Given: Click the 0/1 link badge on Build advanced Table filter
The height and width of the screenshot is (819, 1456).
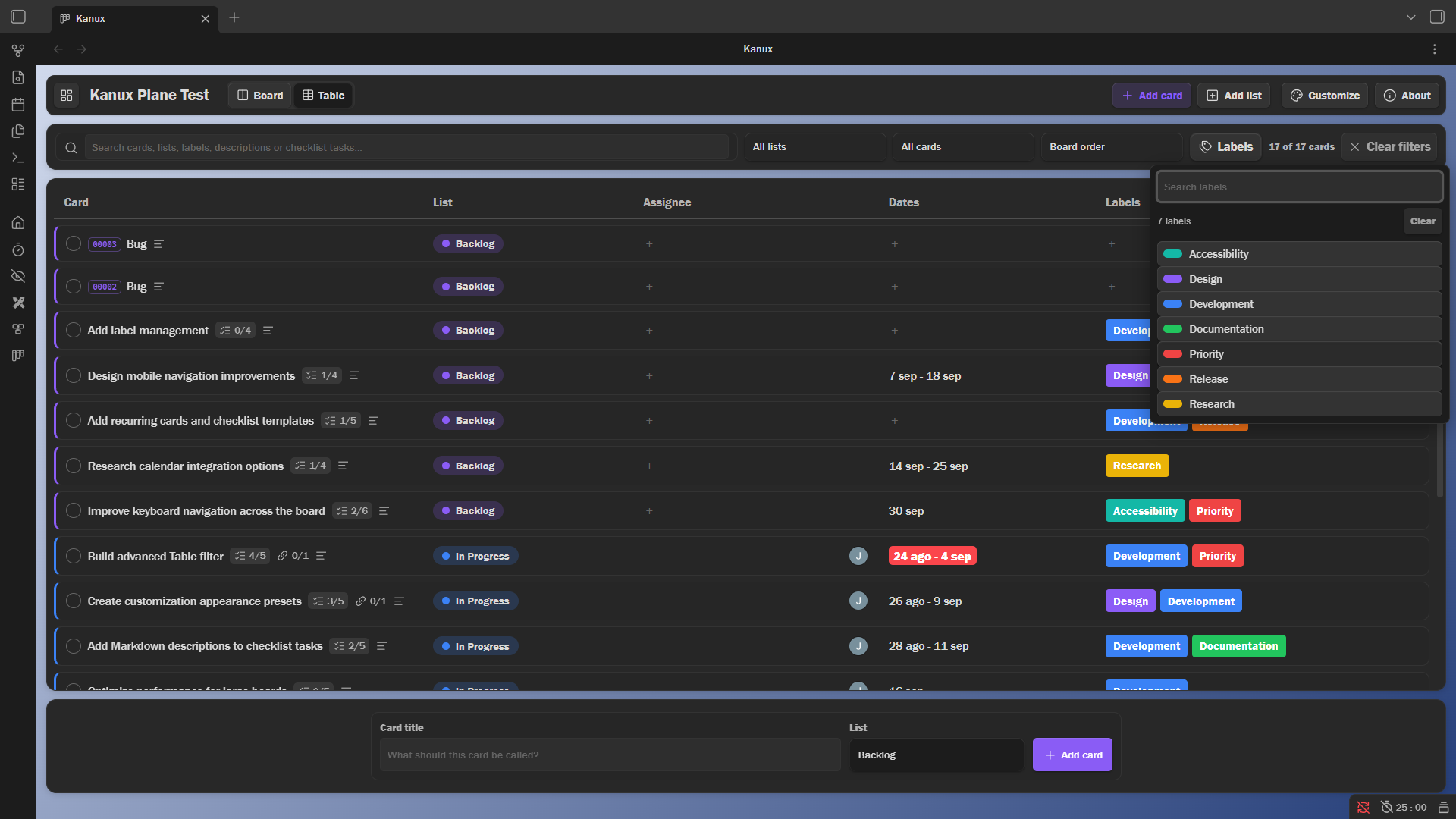Looking at the screenshot, I should (x=293, y=556).
